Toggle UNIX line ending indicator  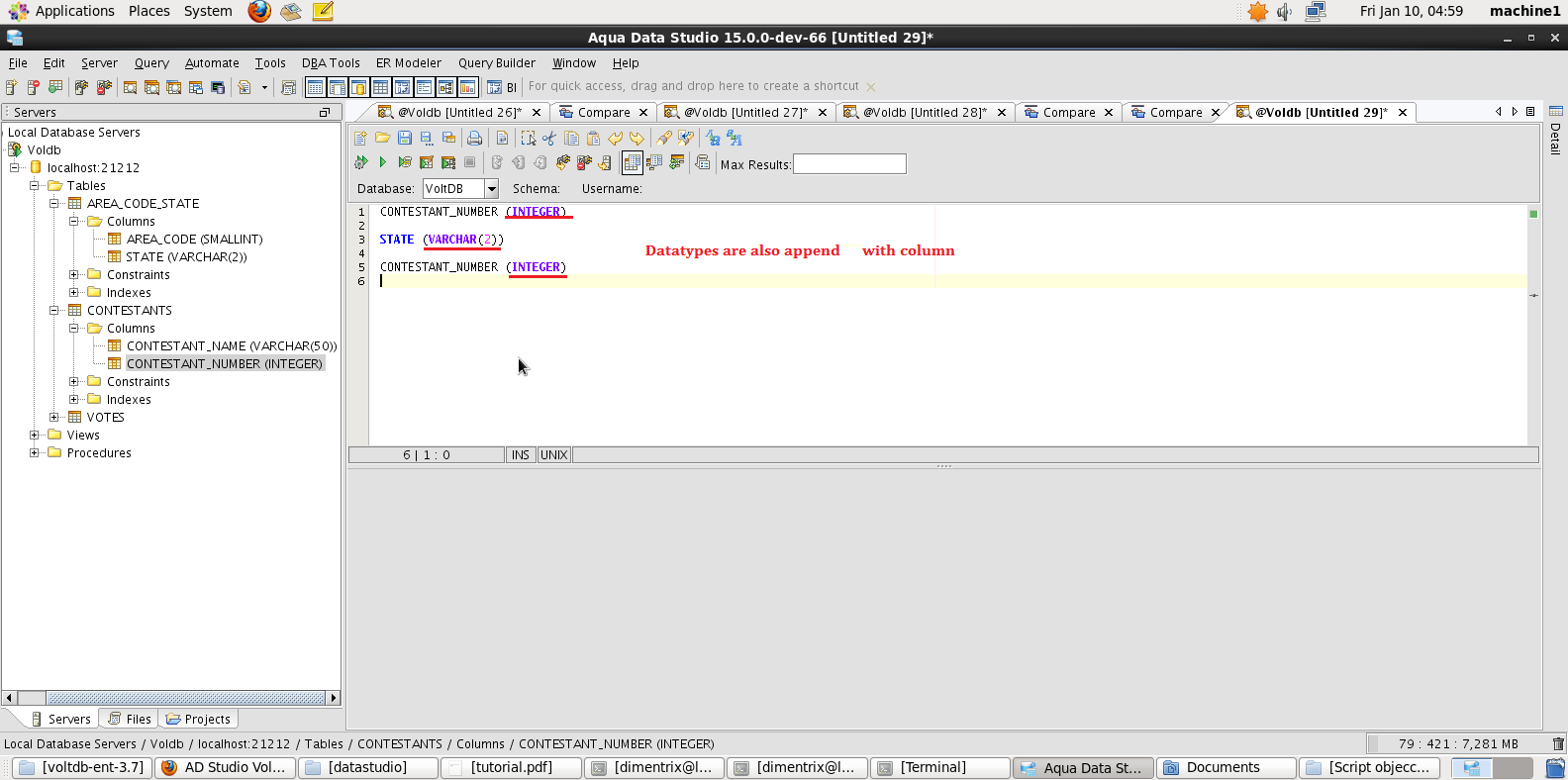pyautogui.click(x=554, y=455)
